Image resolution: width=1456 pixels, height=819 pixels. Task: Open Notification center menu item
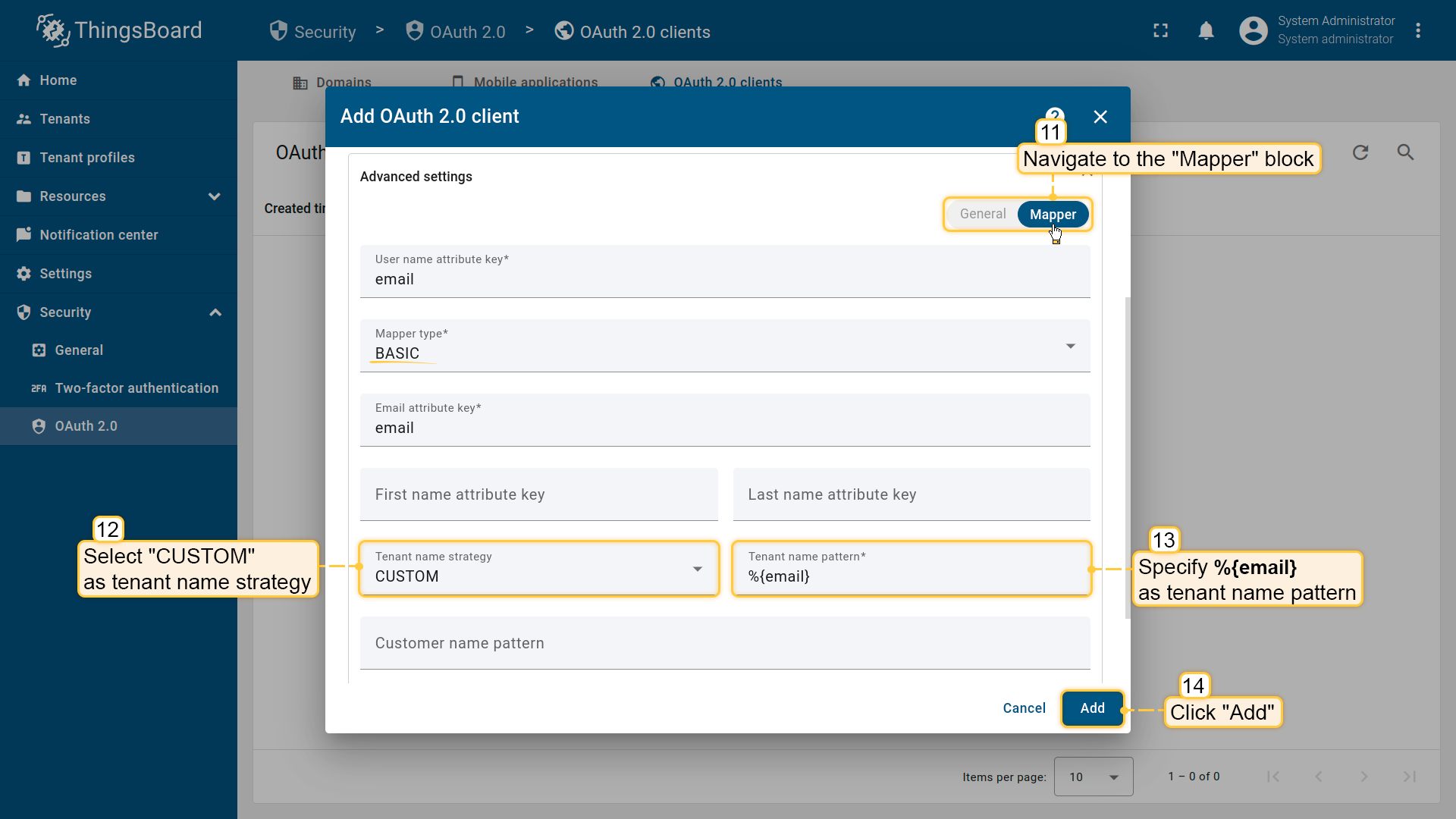(x=99, y=235)
